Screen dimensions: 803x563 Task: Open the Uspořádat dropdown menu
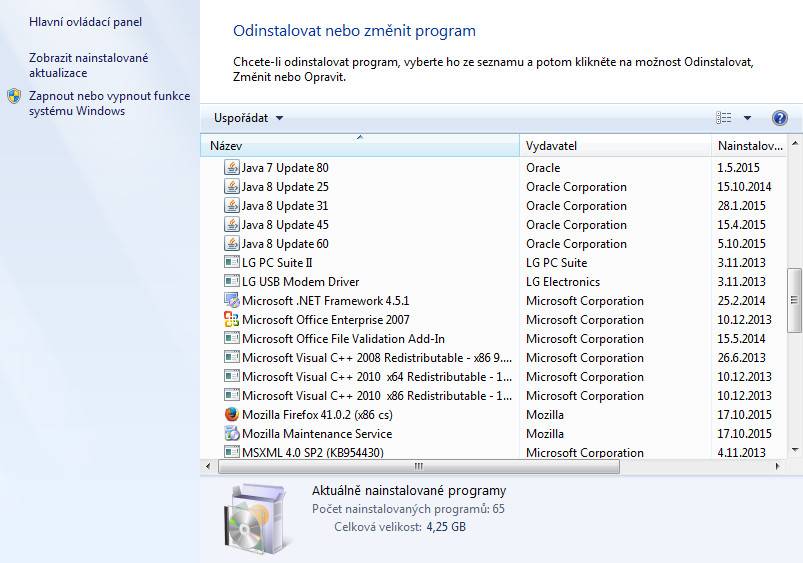248,118
